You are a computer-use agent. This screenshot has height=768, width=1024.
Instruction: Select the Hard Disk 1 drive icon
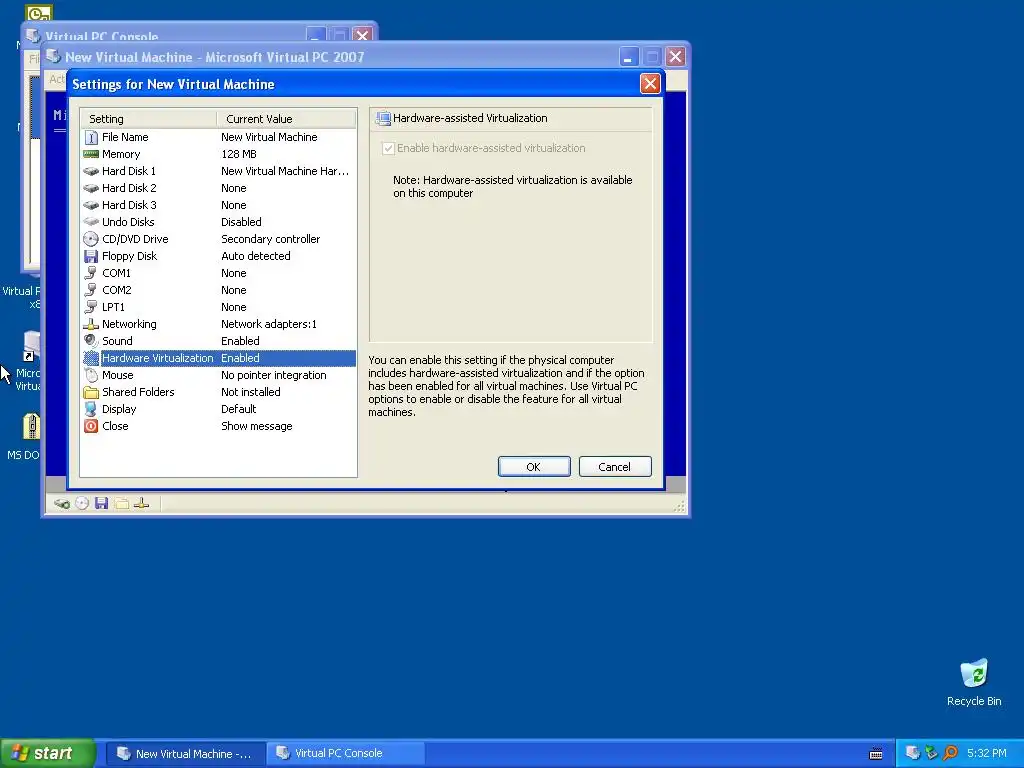click(91, 171)
